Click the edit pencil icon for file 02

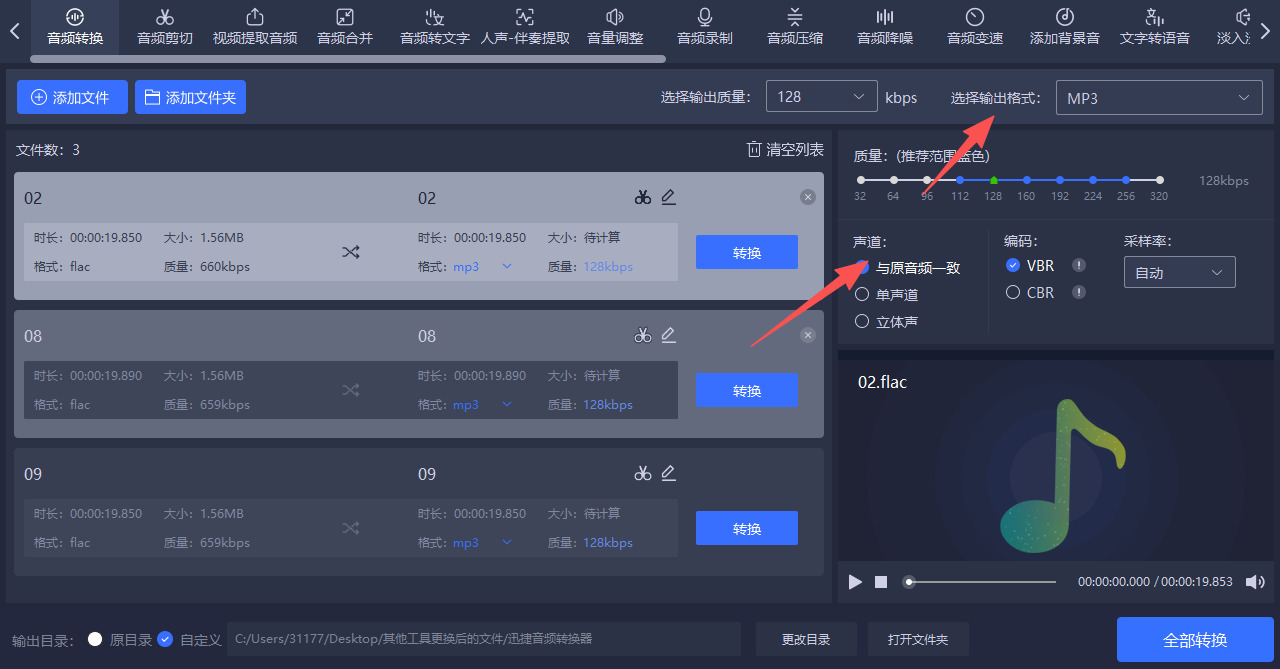click(x=669, y=197)
